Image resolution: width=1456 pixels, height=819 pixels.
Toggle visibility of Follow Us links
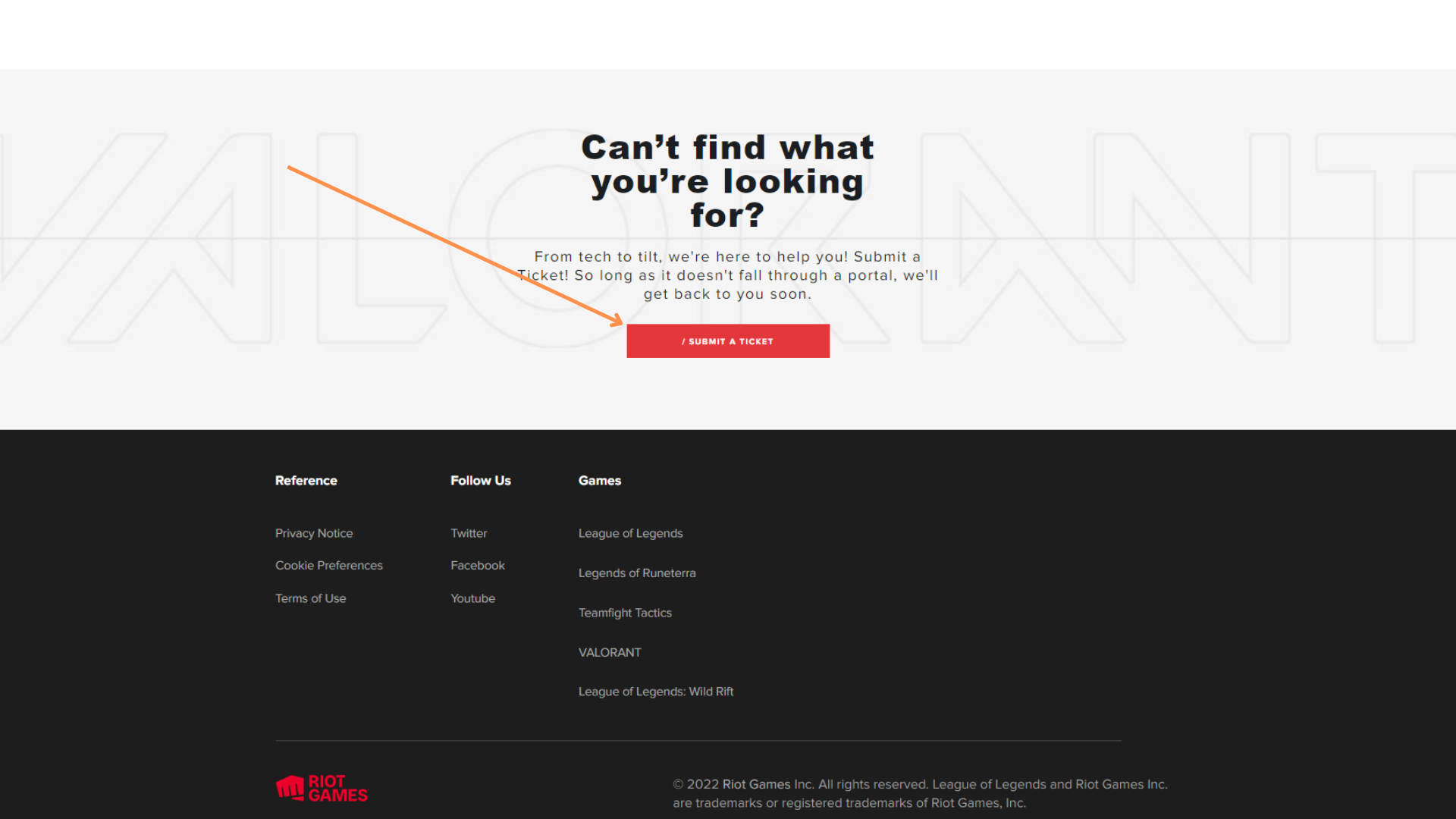click(481, 480)
